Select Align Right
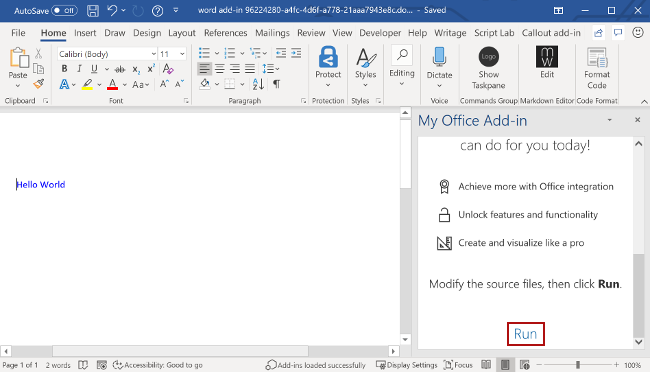The image size is (650, 372). (235, 69)
